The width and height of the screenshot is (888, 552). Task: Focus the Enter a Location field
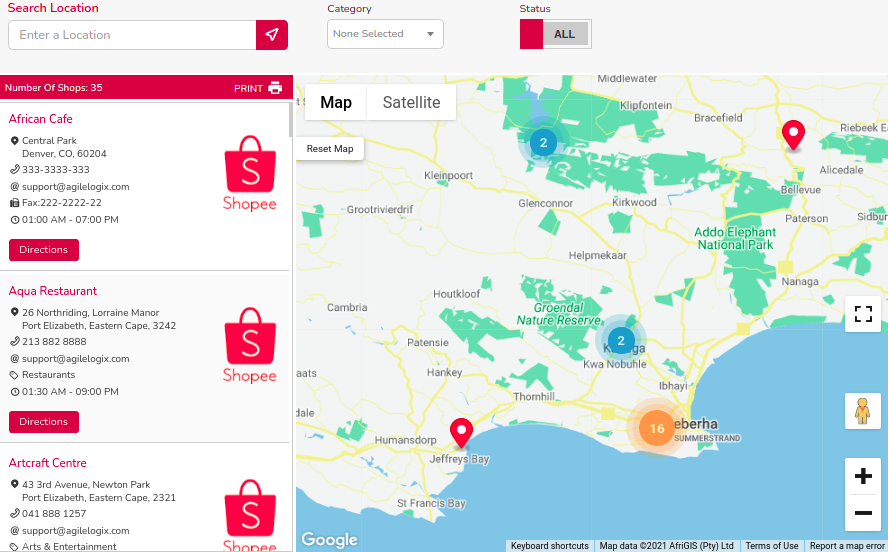[132, 35]
